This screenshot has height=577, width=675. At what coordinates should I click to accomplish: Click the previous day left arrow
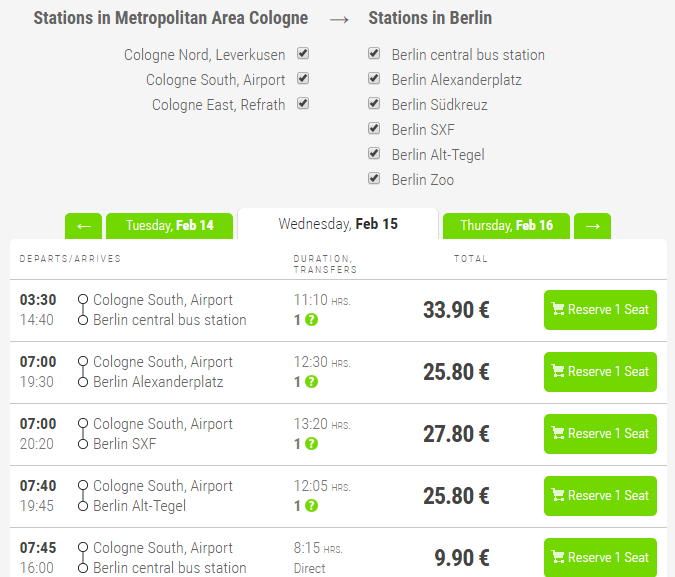tap(84, 226)
